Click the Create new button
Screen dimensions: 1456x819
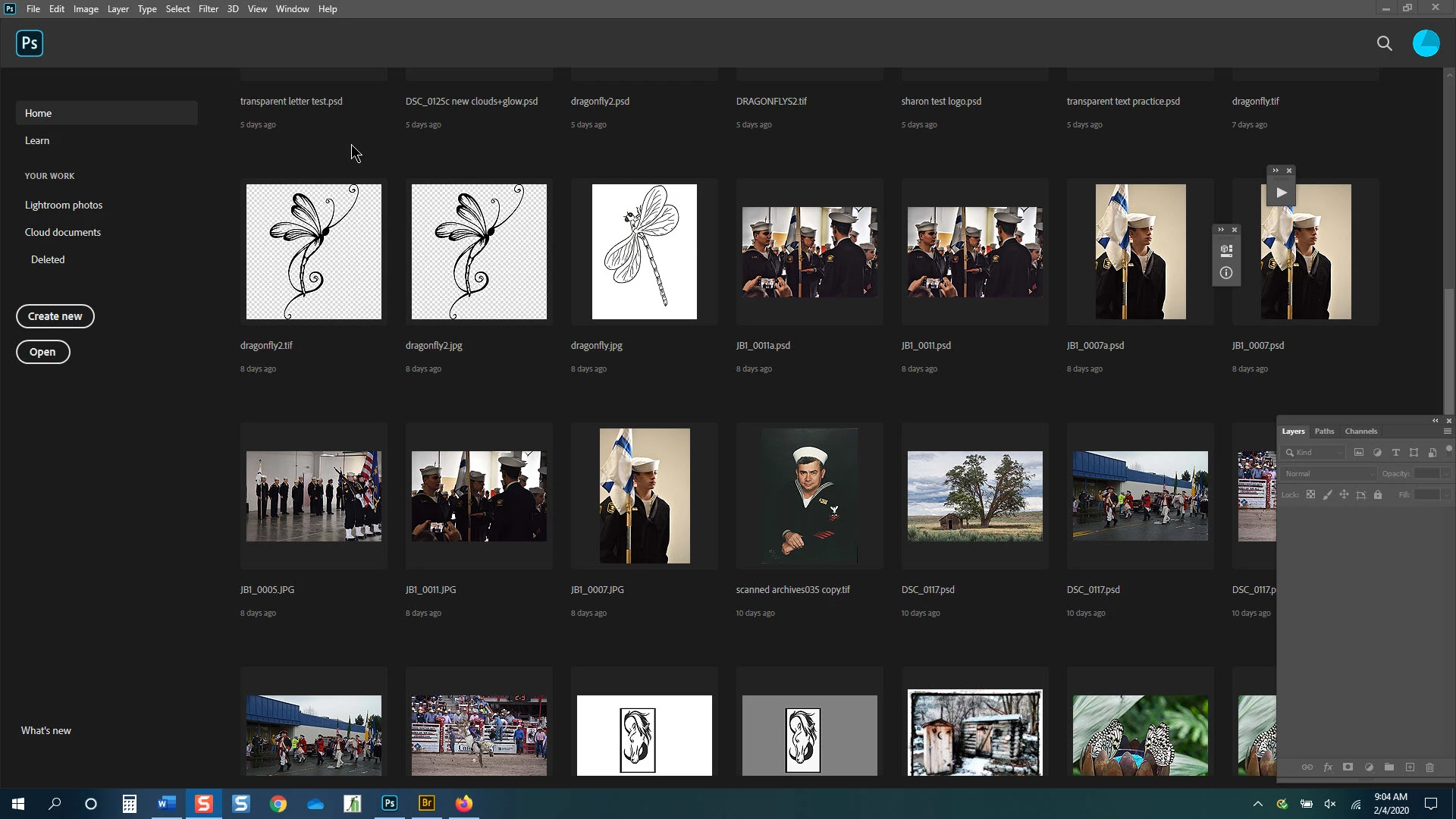click(55, 316)
